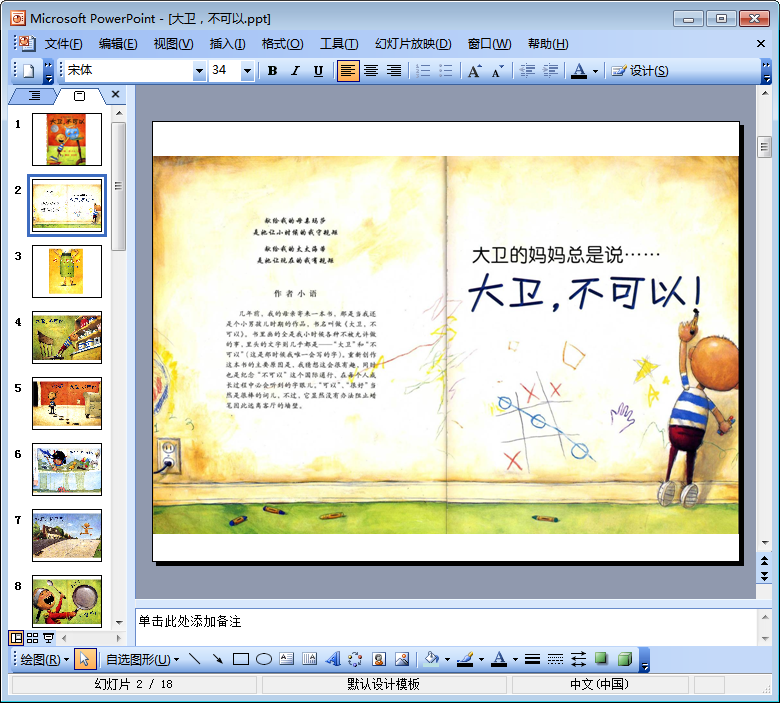Viewport: 780px width, 703px height.
Task: Open the 绘图(R) Draw dropdown
Action: point(45,660)
